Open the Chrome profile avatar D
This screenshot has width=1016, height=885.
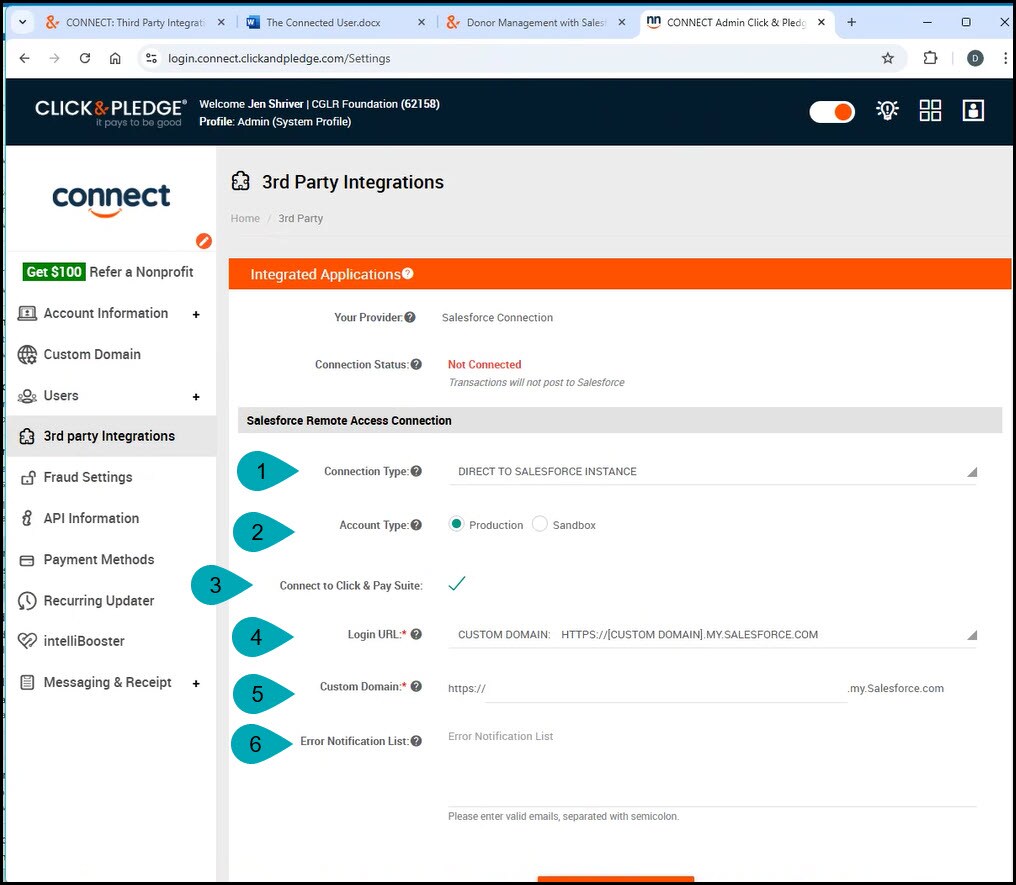(975, 58)
